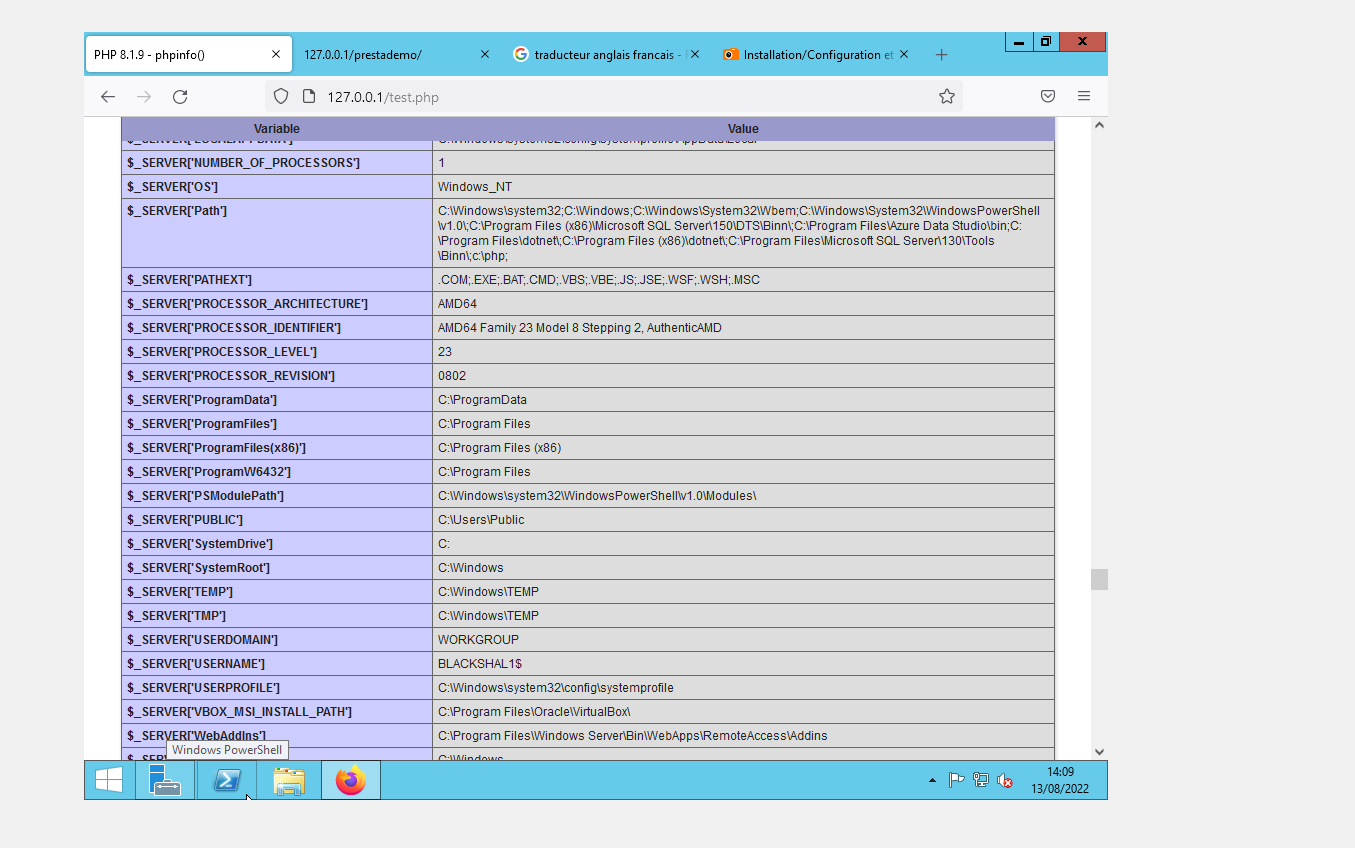The image size is (1355, 848).
Task: Select the $_SERVER['NUMBER_OF_PROCESSORS'] cell
Action: (x=277, y=163)
